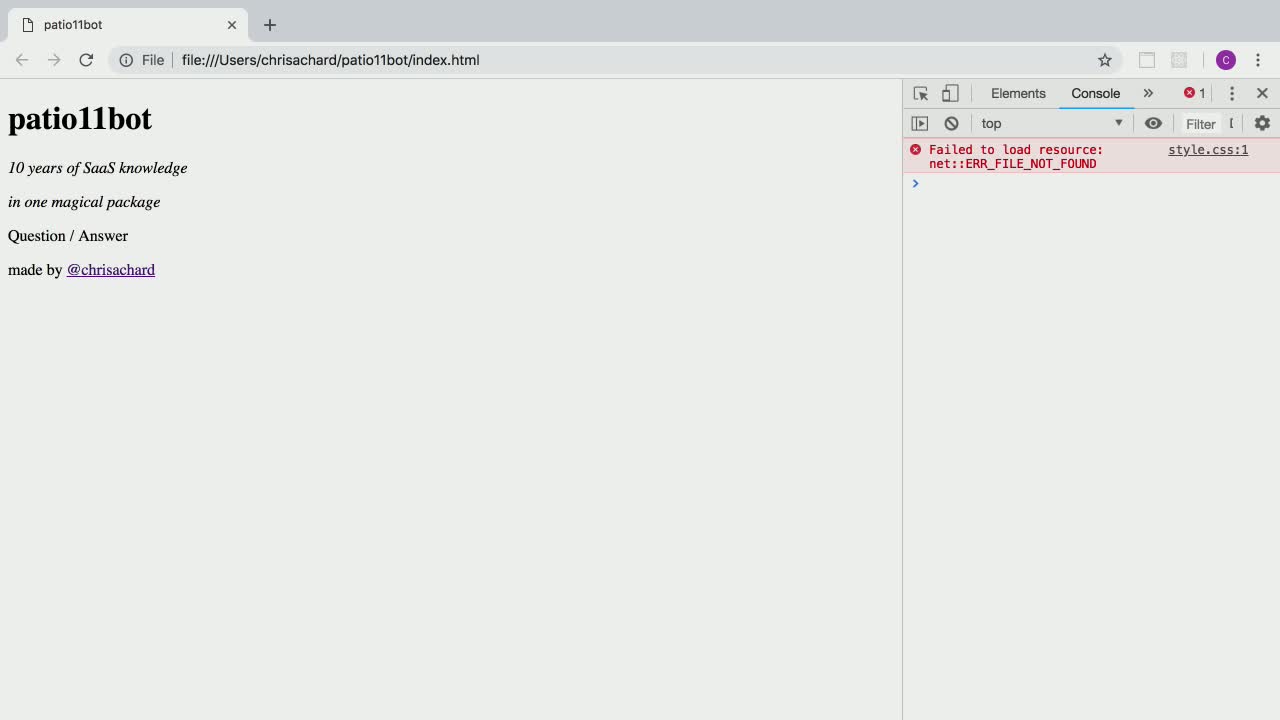The width and height of the screenshot is (1280, 720).
Task: Open style.css:1 source link
Action: coord(1208,150)
